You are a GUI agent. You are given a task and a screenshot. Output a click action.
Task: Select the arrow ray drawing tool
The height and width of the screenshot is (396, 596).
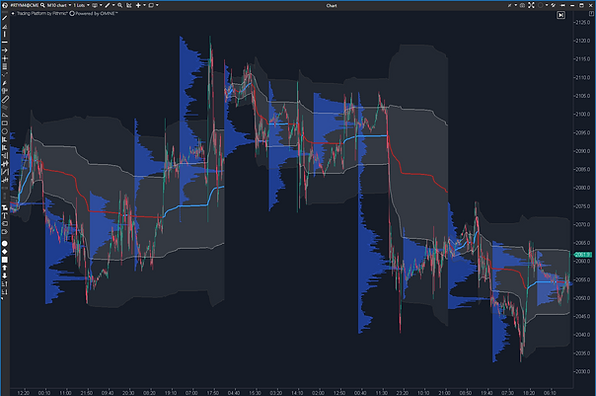tap(5, 50)
